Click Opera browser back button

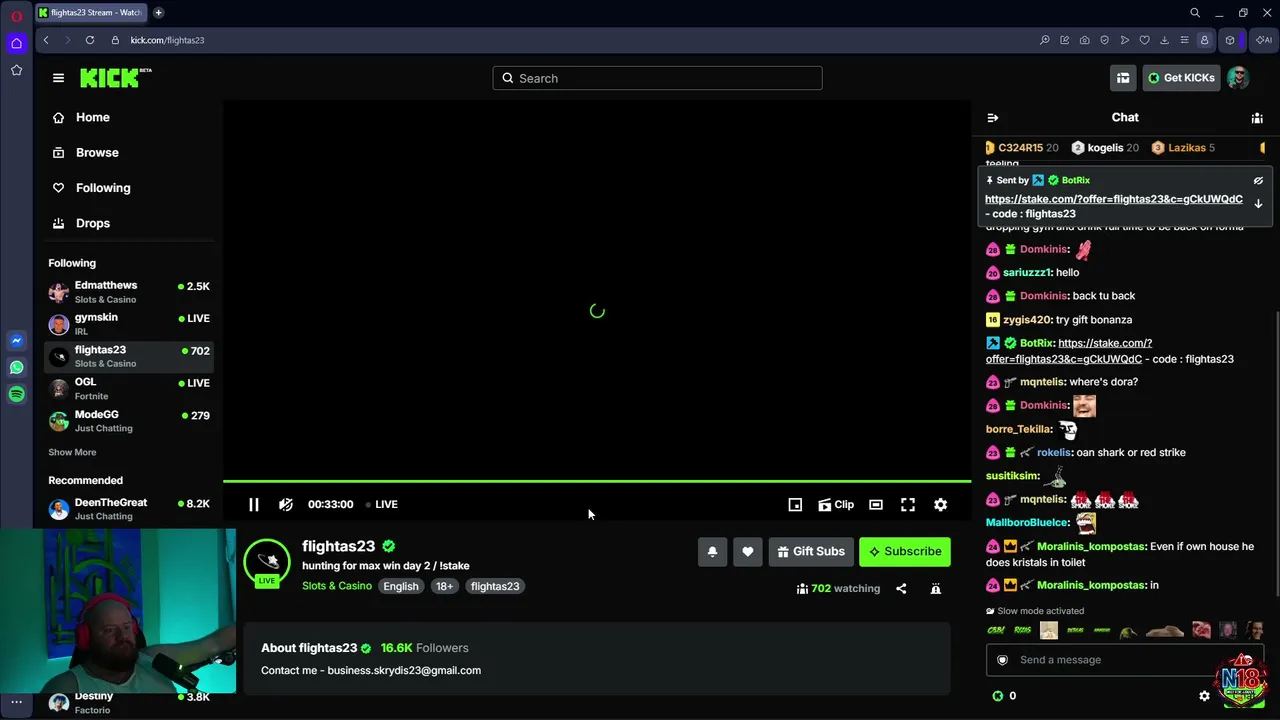(46, 40)
